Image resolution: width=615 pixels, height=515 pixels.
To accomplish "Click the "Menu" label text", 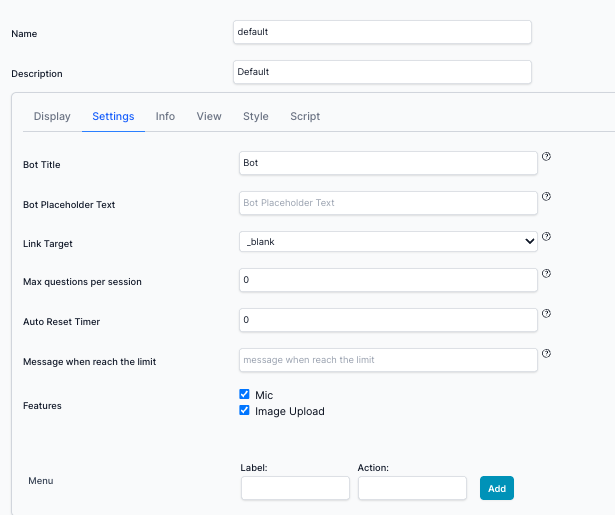I will 41,481.
